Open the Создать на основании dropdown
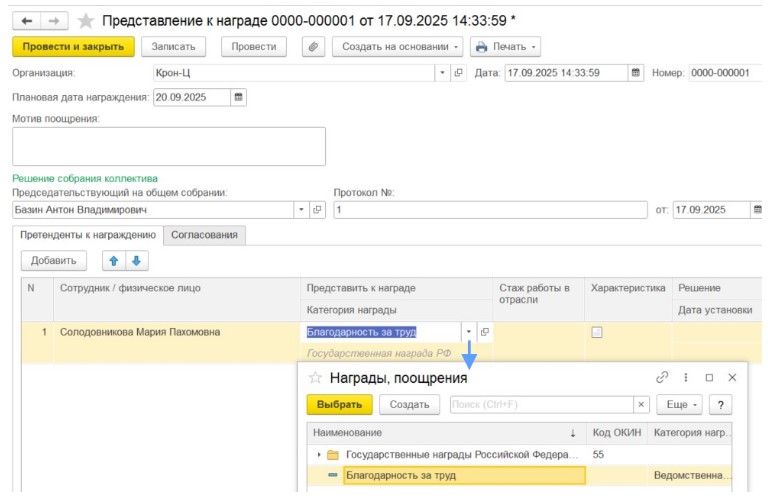The height and width of the screenshot is (502, 768). pos(400,47)
